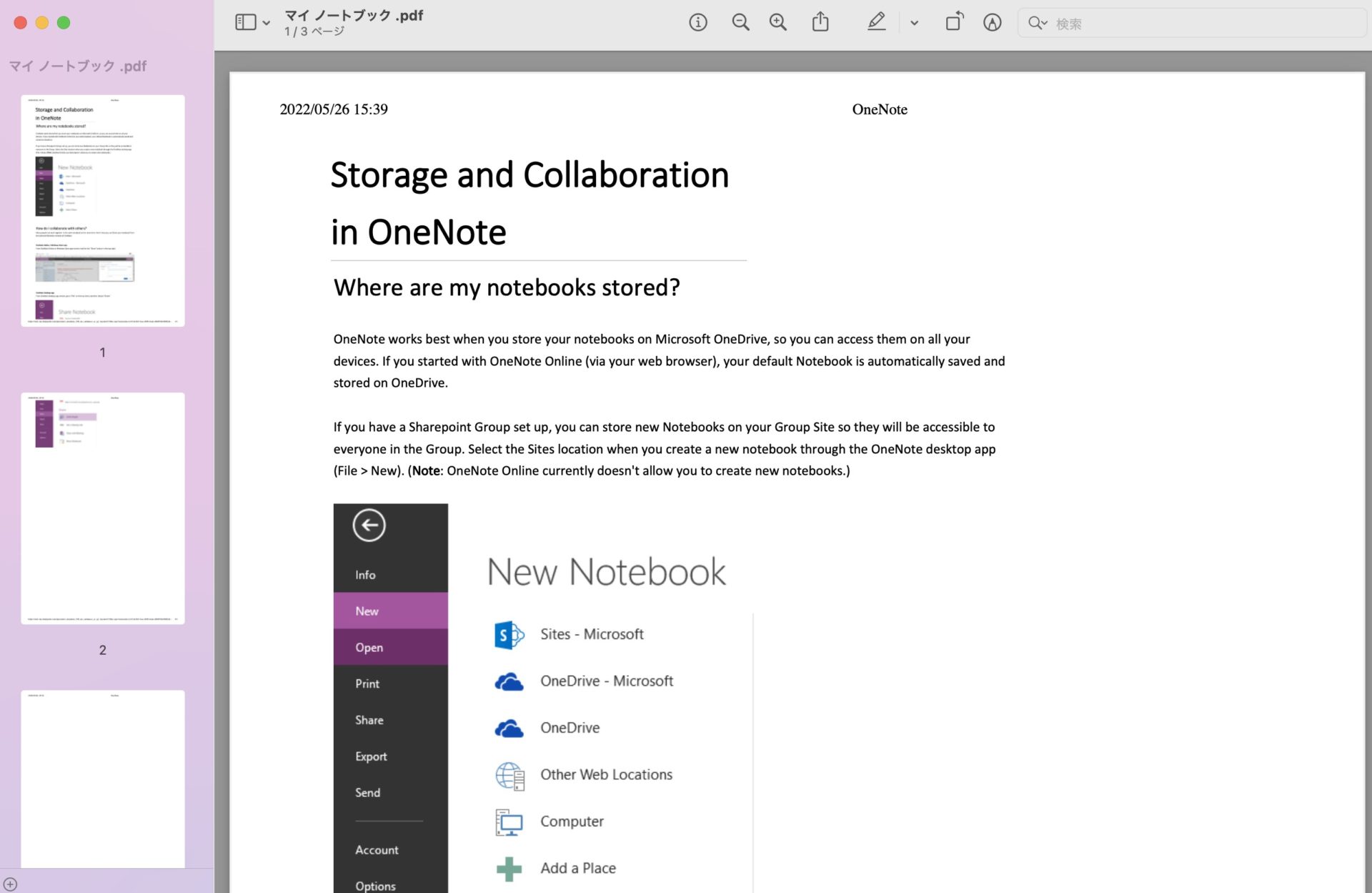Select page 2 thumbnail in sidebar
The height and width of the screenshot is (893, 1372).
click(x=102, y=508)
